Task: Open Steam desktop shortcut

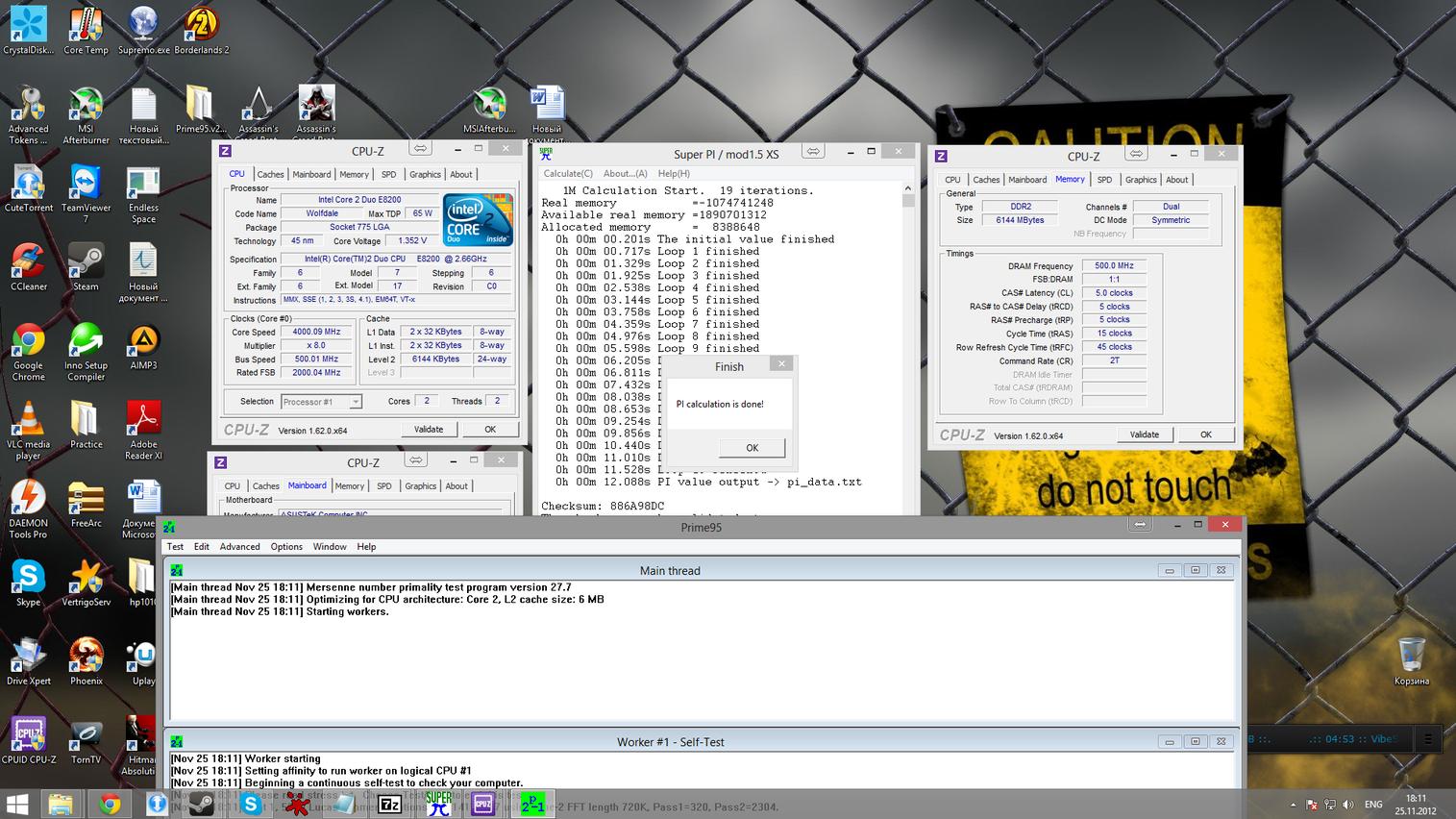Action: tap(86, 267)
